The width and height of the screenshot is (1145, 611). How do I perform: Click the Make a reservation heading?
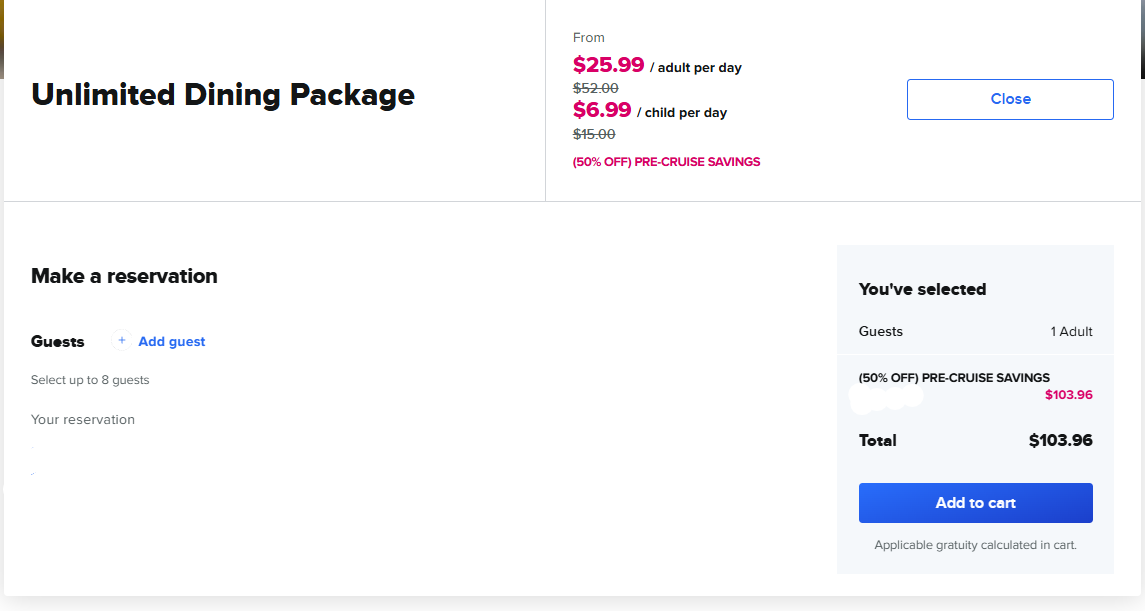pos(124,276)
